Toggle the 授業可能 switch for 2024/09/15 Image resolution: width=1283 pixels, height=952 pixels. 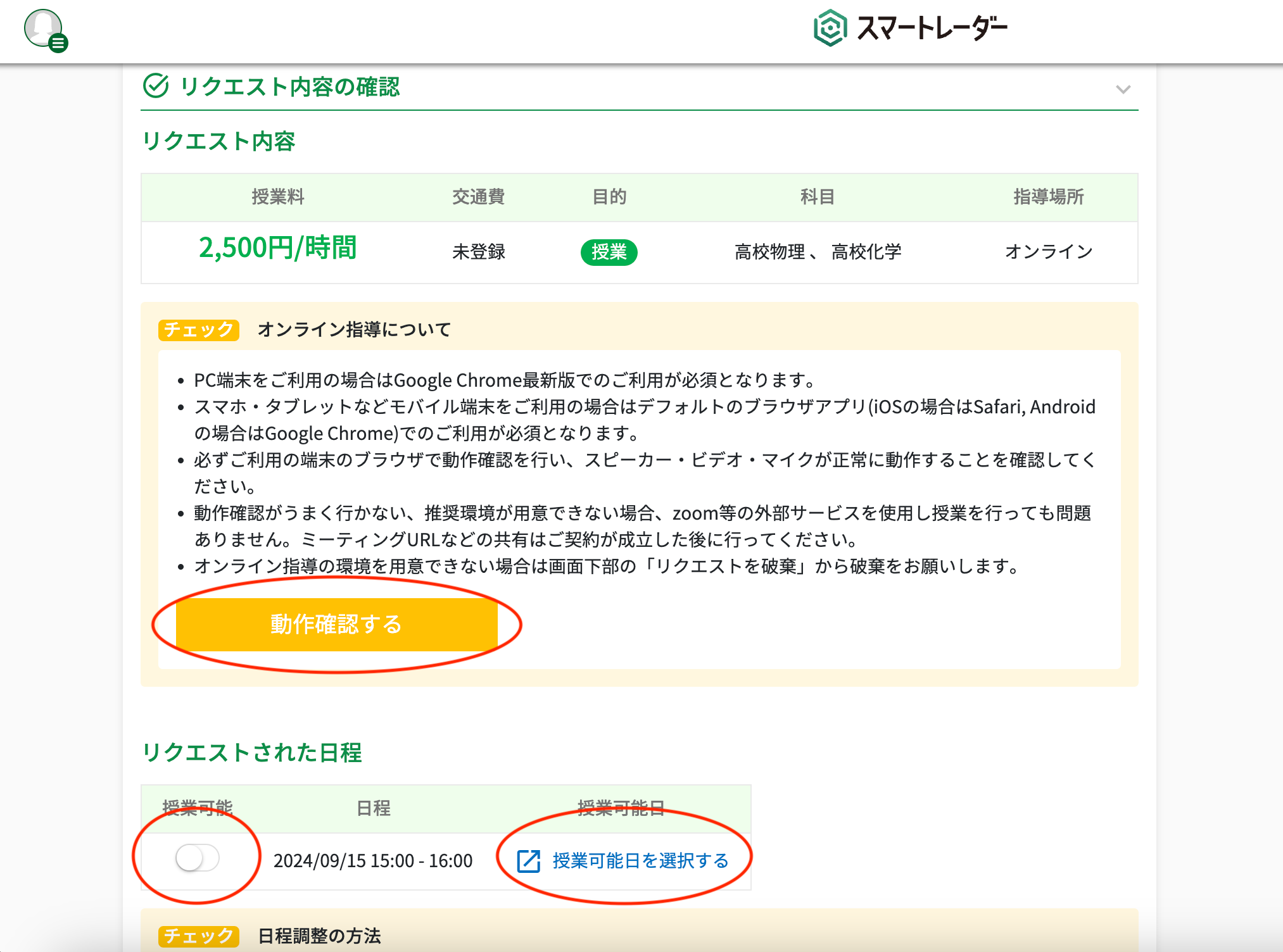[198, 858]
